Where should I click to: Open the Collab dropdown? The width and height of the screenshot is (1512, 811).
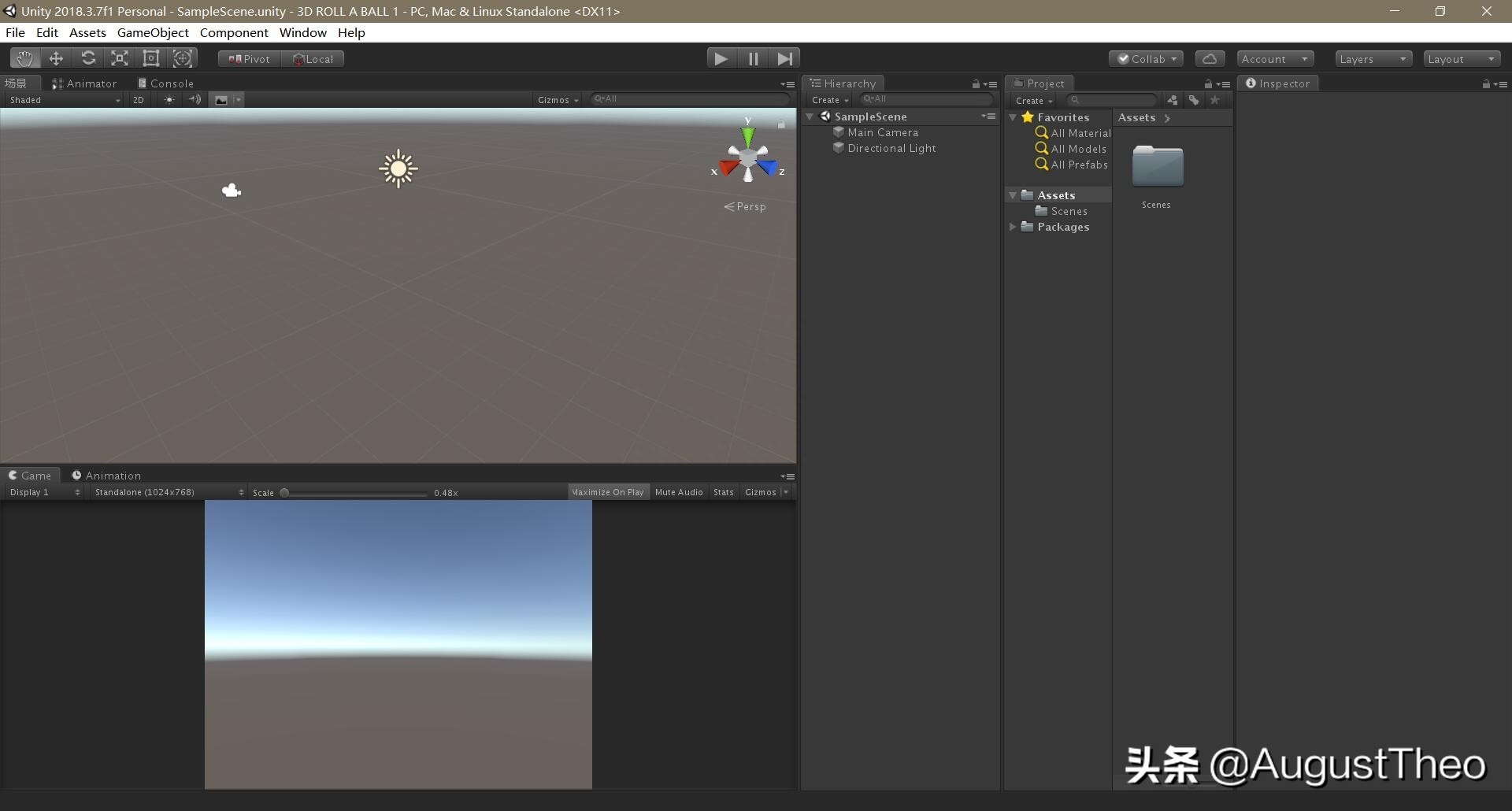pos(1147,59)
